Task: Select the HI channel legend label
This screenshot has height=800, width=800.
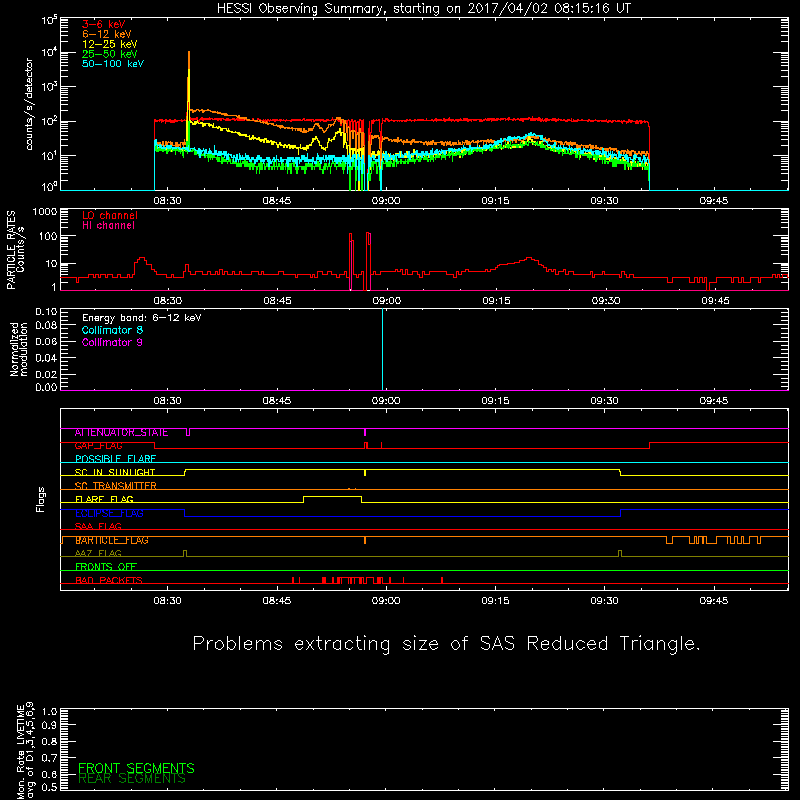Action: coord(108,226)
